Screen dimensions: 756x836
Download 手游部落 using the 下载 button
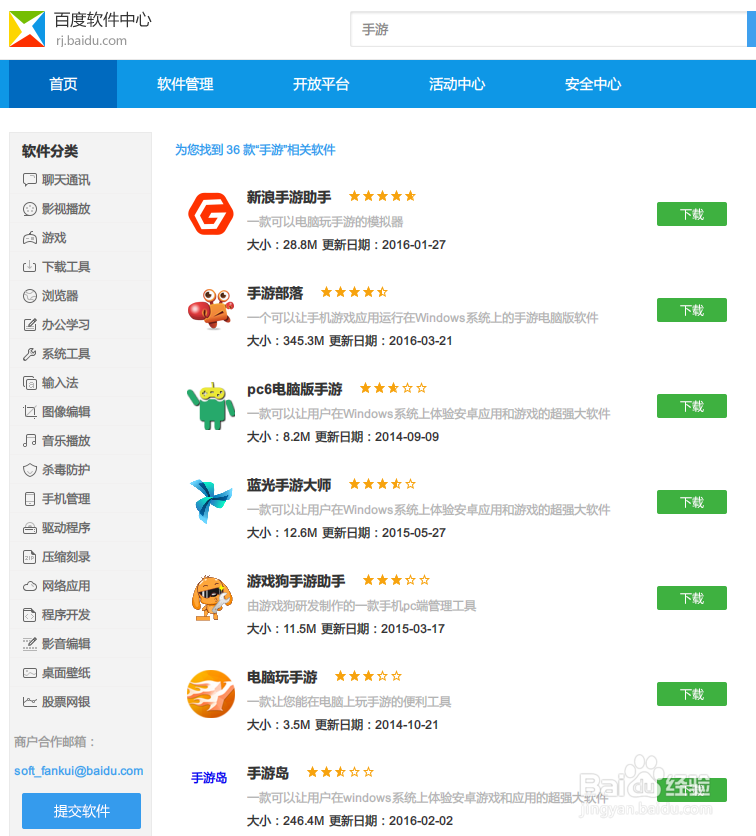(x=691, y=310)
